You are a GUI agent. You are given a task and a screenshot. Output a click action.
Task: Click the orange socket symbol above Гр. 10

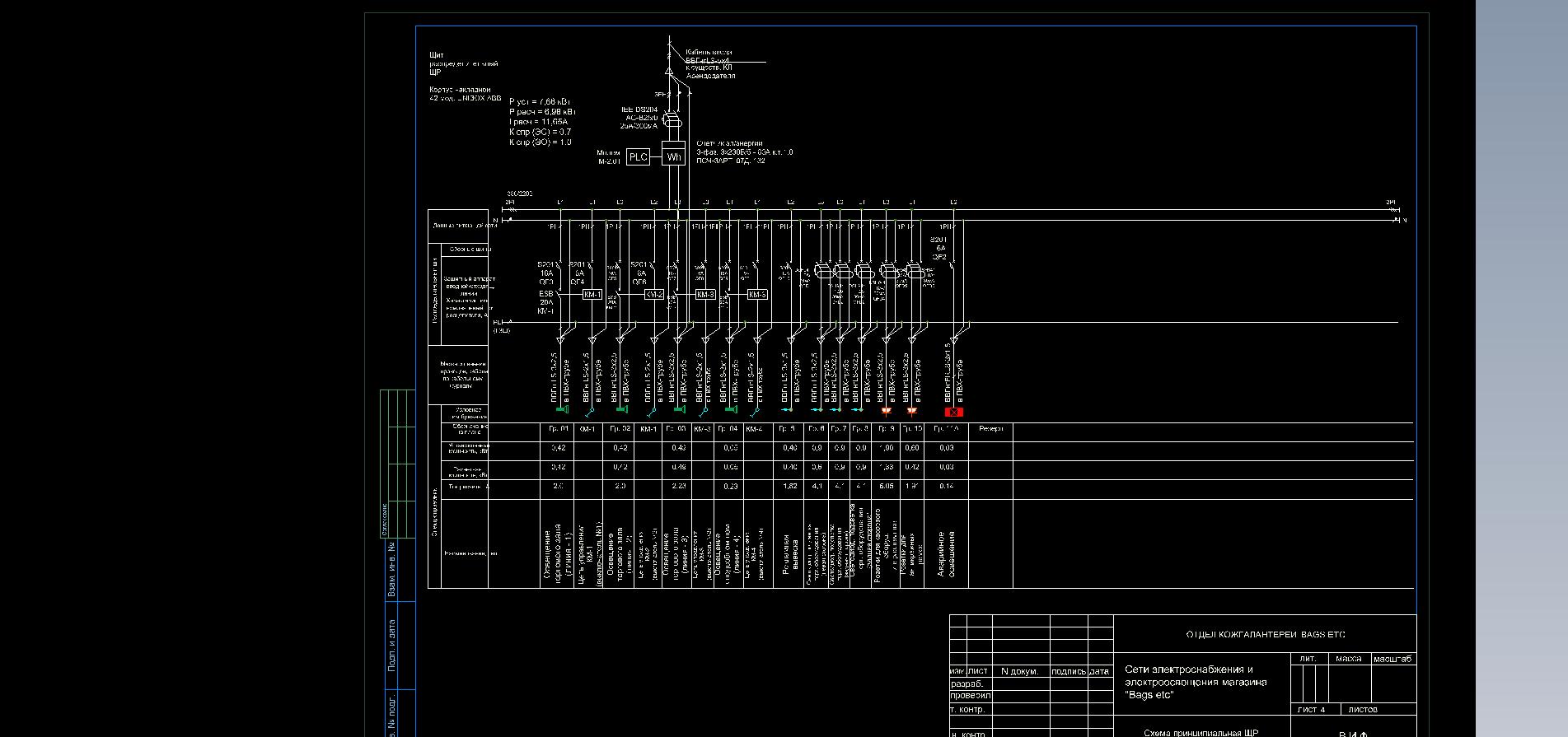[x=911, y=410]
